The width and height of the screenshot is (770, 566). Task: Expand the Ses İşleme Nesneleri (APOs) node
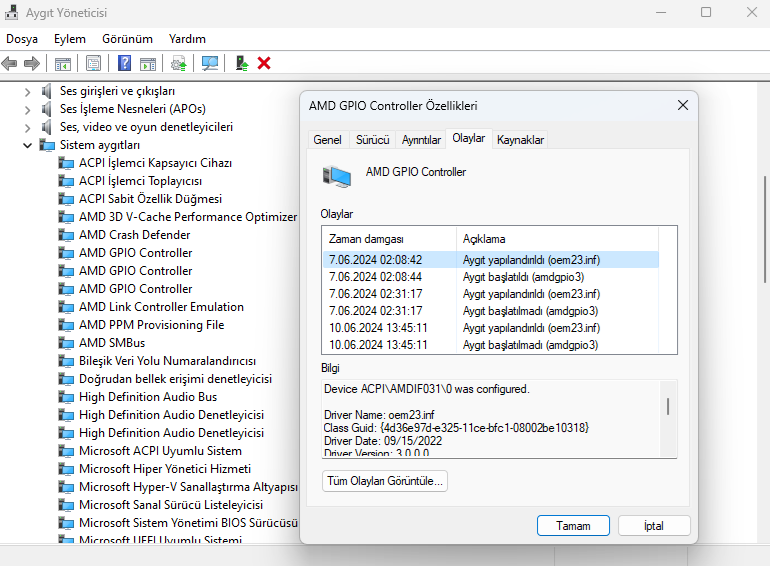[x=28, y=109]
